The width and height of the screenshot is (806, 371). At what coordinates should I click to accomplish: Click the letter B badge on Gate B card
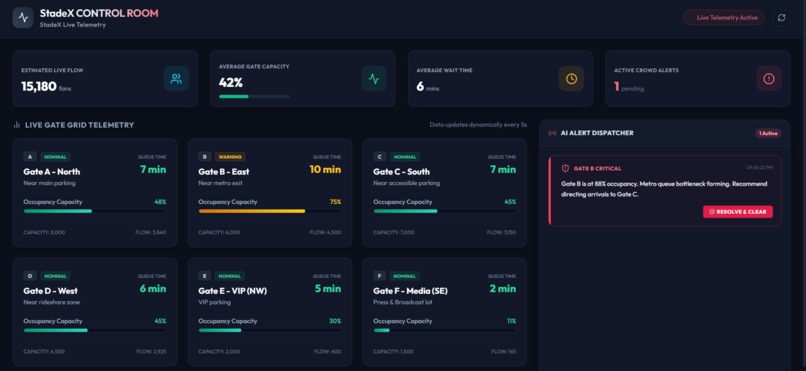coord(204,157)
